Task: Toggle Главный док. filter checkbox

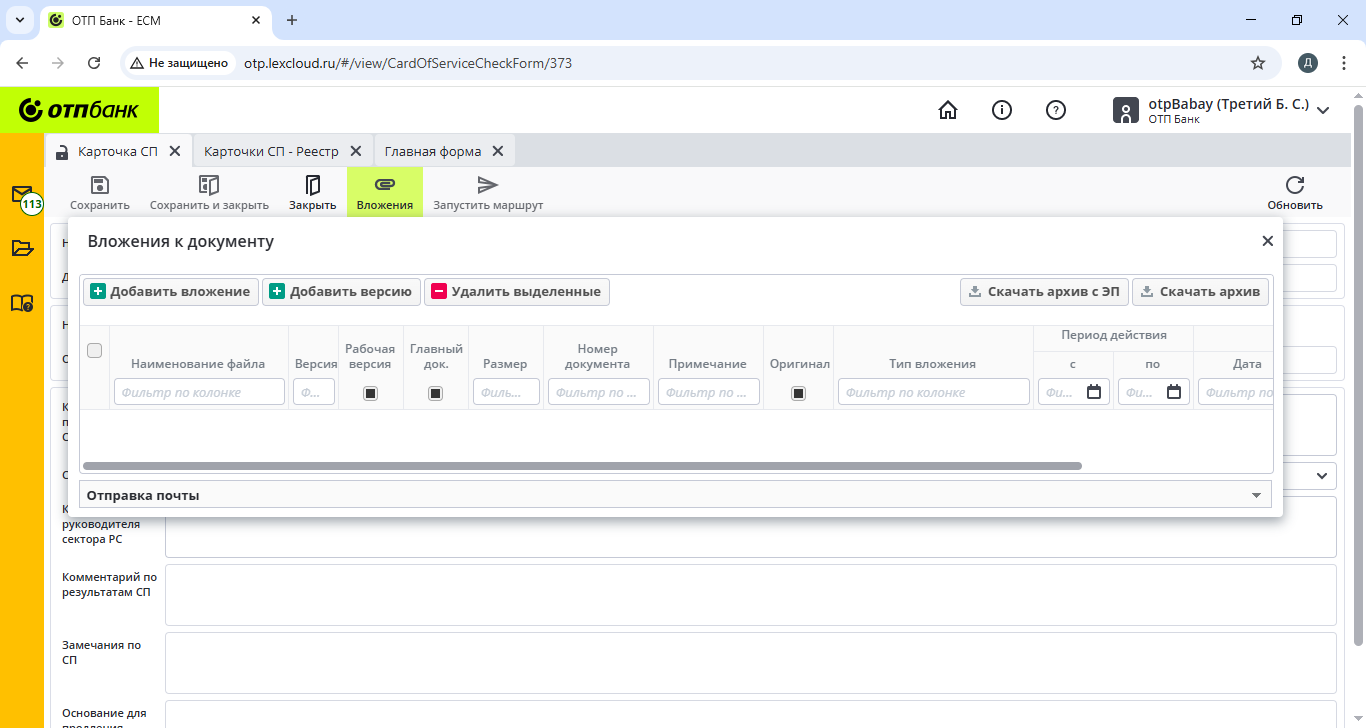Action: coord(435,393)
